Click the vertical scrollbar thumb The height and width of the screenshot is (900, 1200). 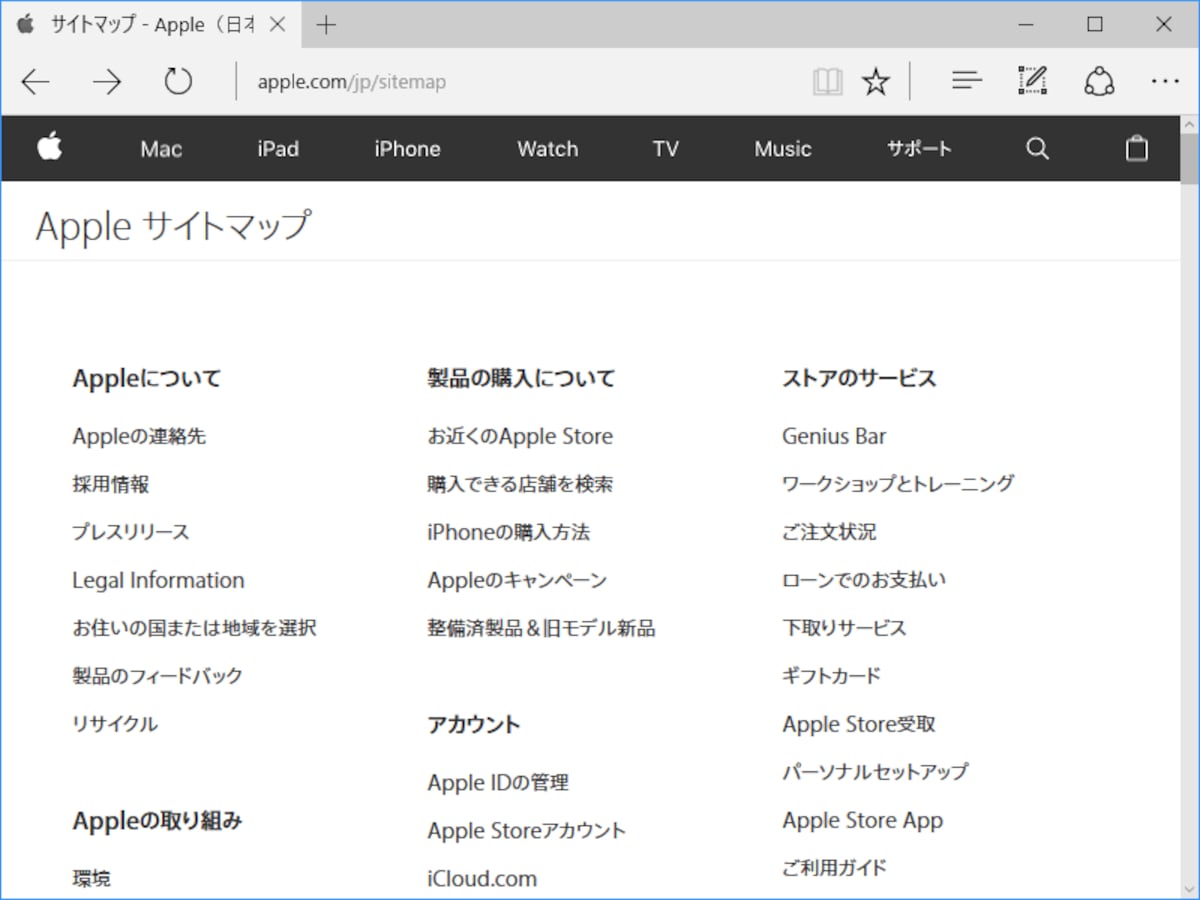(1189, 158)
